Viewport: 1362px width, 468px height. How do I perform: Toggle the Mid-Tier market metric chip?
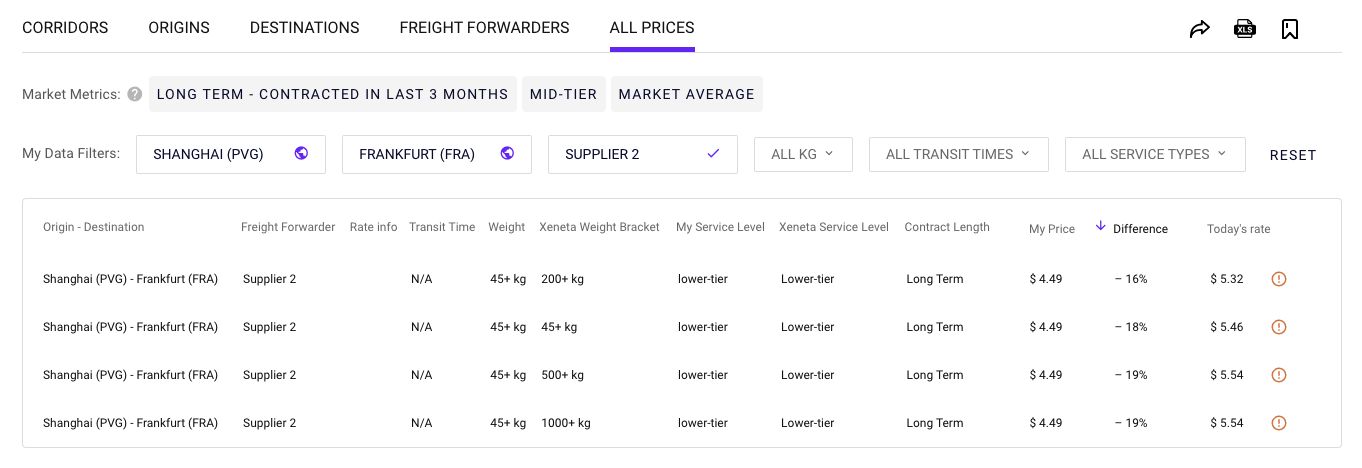pos(563,94)
